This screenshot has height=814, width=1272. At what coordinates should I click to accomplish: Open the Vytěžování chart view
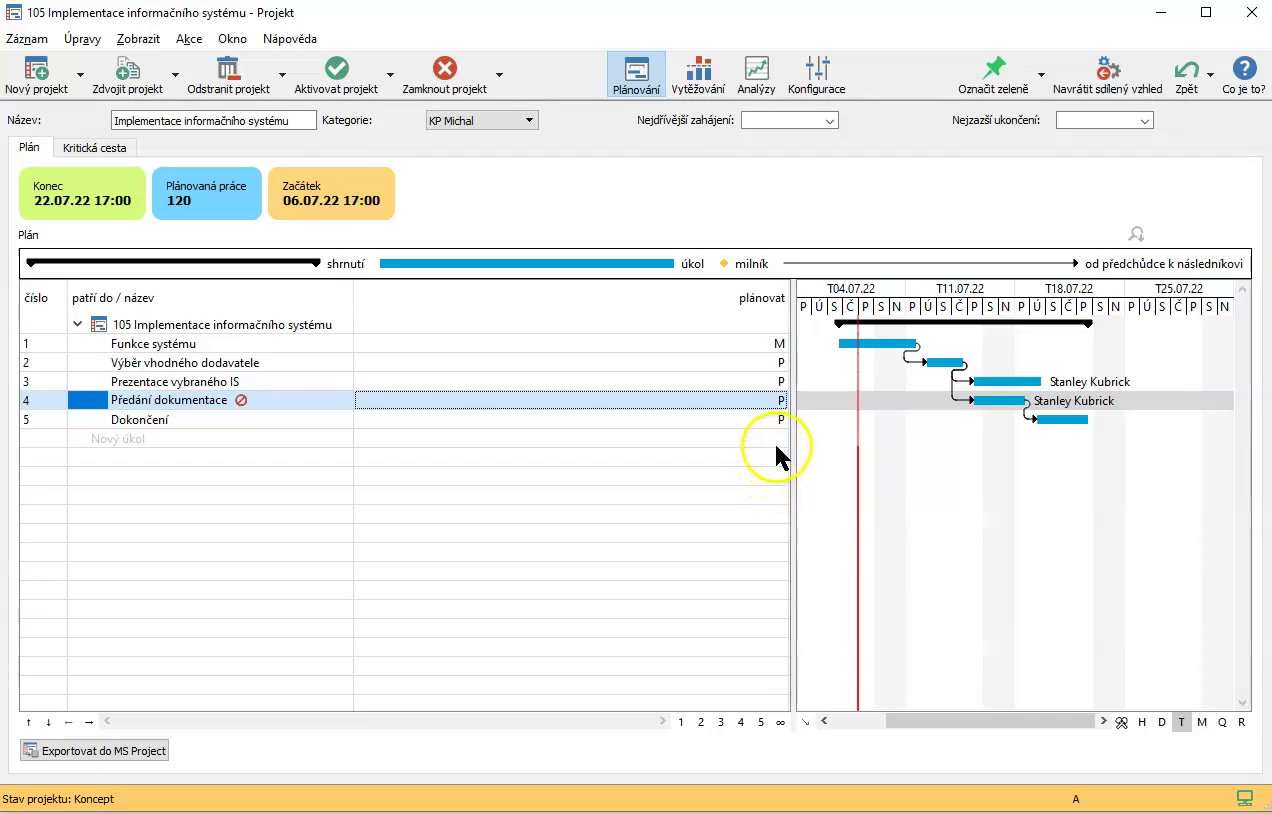(698, 69)
